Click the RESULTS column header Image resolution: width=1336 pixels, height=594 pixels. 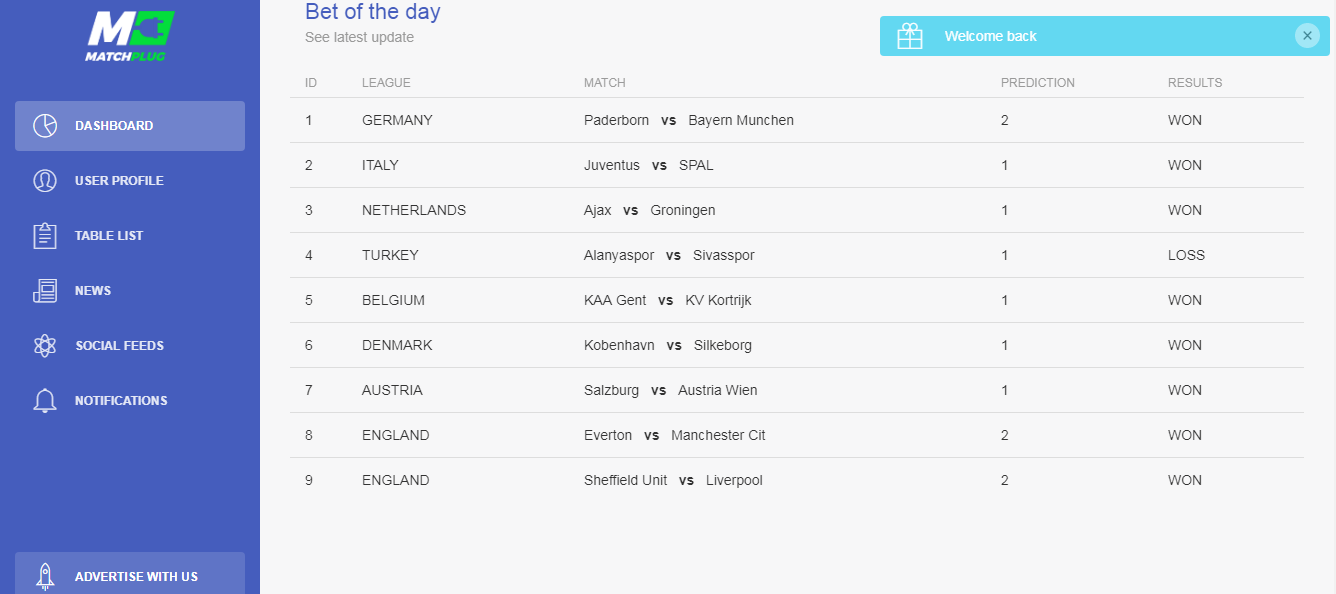tap(1195, 83)
